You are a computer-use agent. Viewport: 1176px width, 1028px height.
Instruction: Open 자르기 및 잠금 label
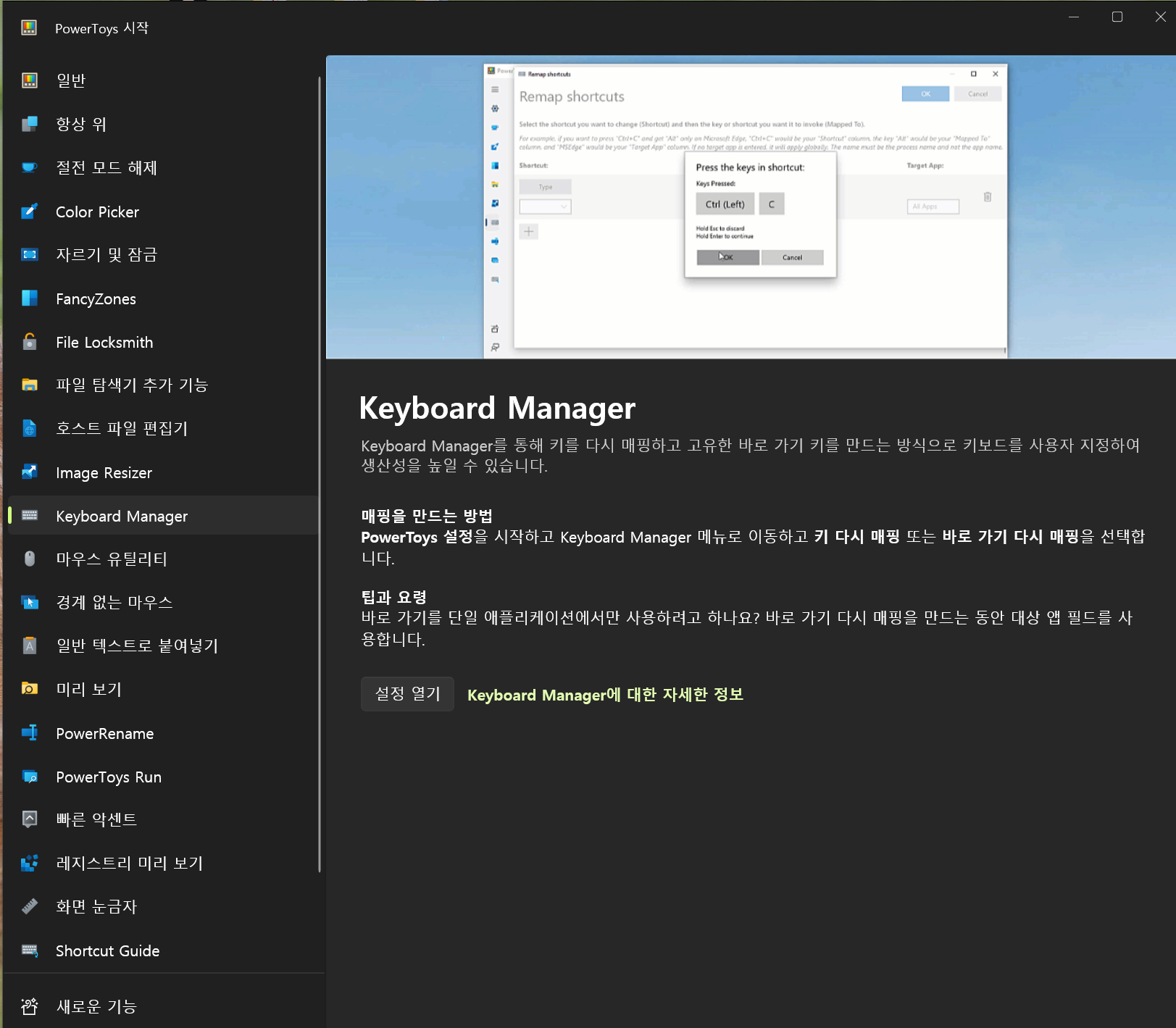click(x=107, y=254)
